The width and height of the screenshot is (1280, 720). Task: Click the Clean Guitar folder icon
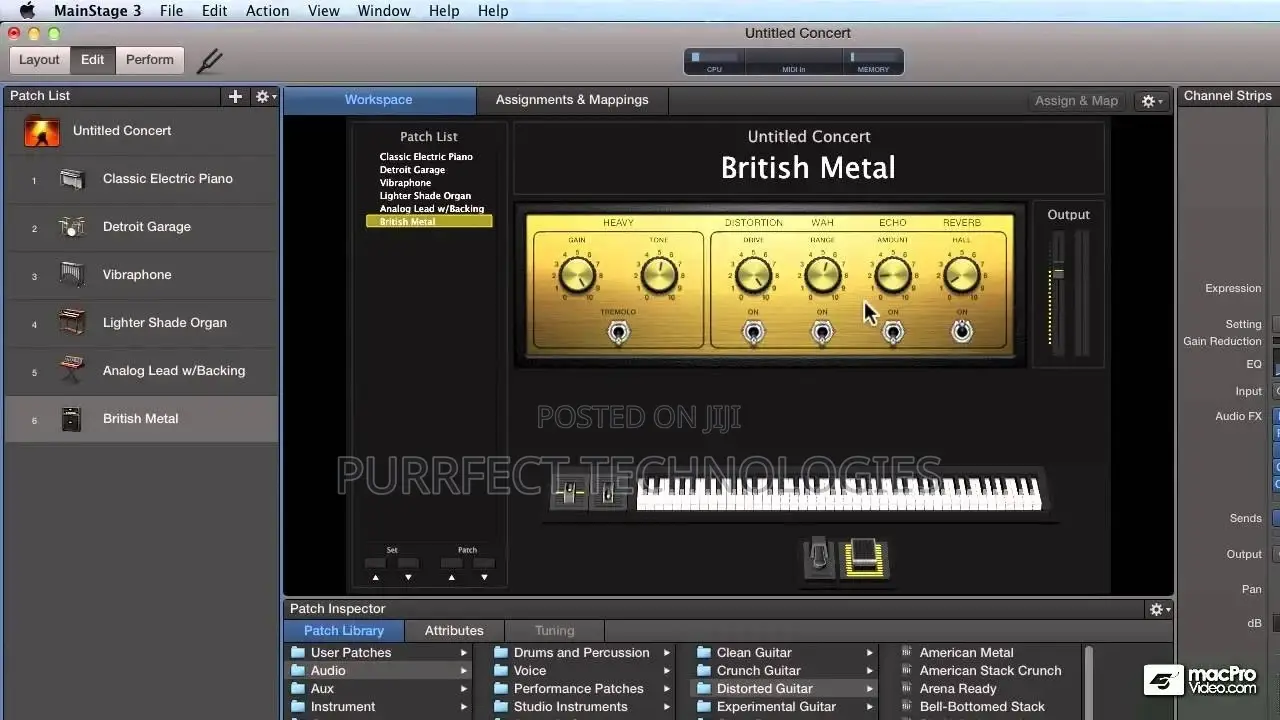704,653
